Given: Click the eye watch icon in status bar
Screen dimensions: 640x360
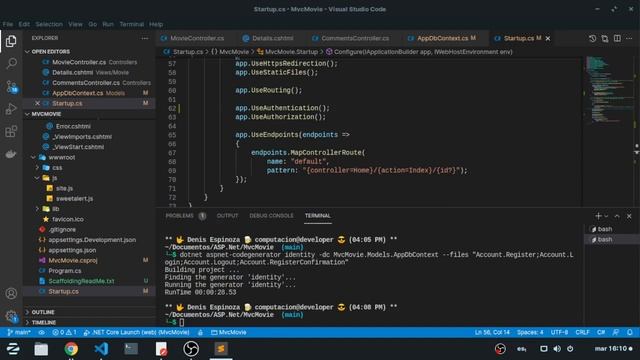Looking at the screenshot, I should click(42, 332).
